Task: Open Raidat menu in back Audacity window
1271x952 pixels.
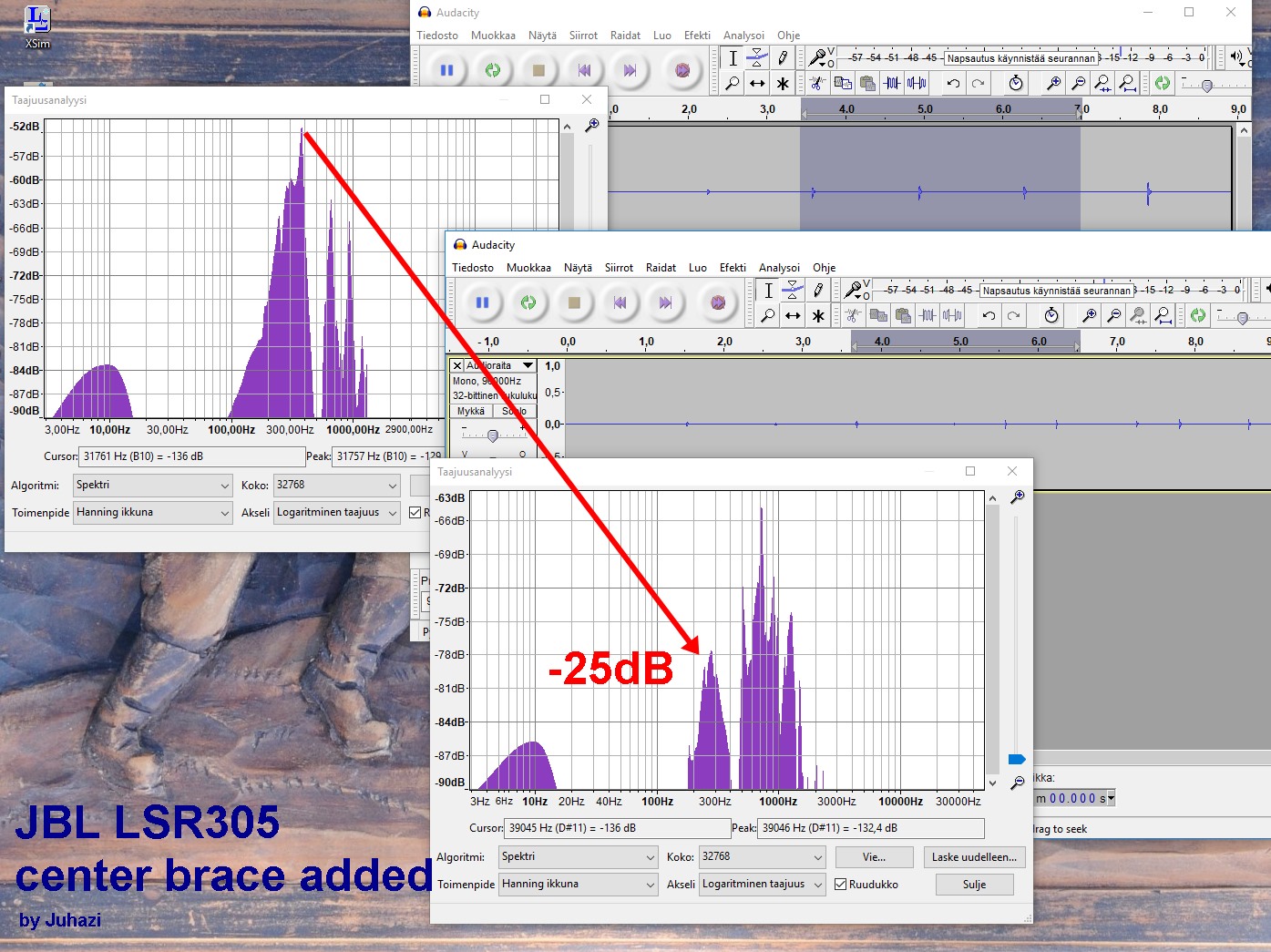Action: tap(625, 36)
